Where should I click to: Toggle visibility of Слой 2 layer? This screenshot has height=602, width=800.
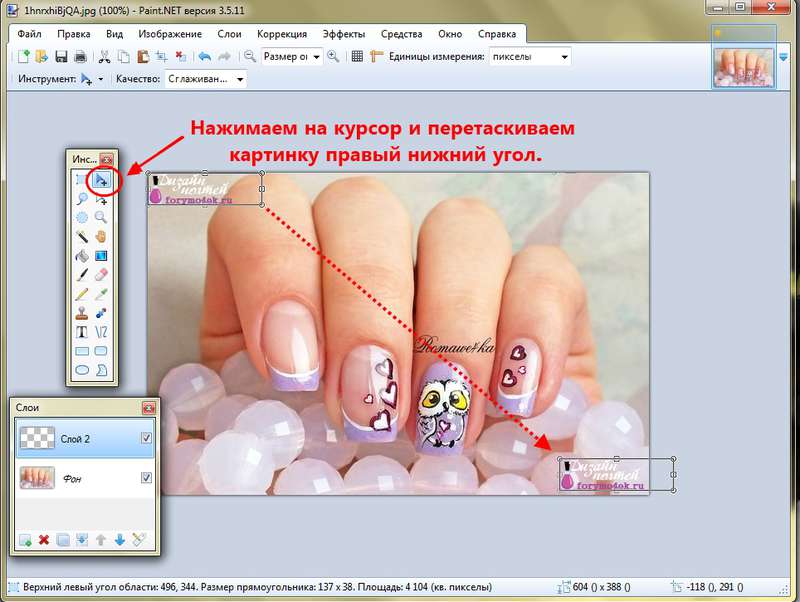146,438
